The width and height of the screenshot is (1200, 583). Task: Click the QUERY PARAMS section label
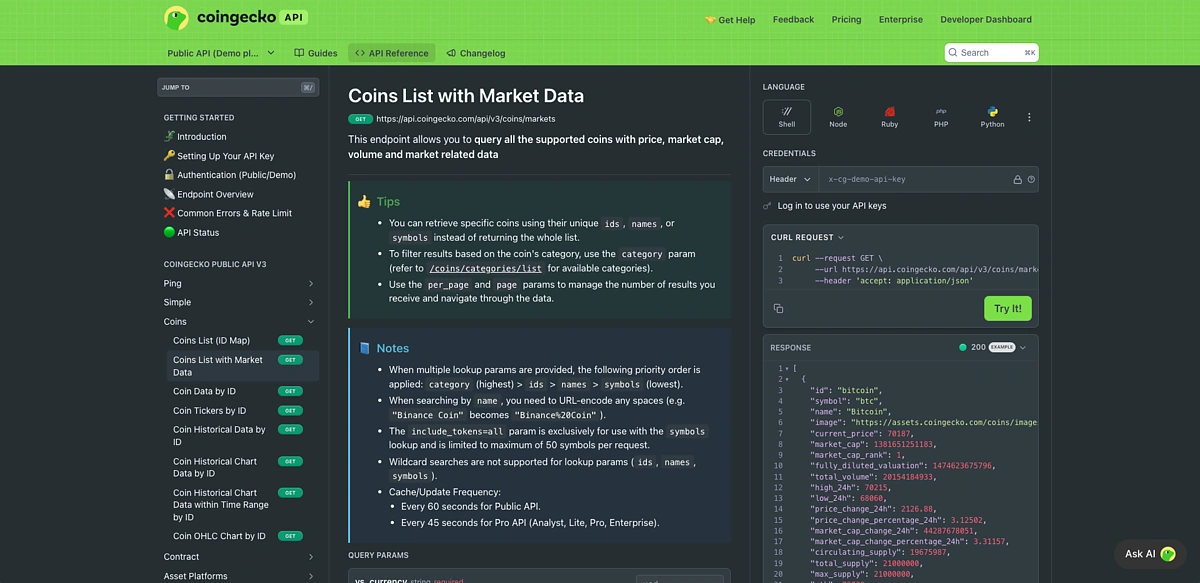(x=378, y=555)
